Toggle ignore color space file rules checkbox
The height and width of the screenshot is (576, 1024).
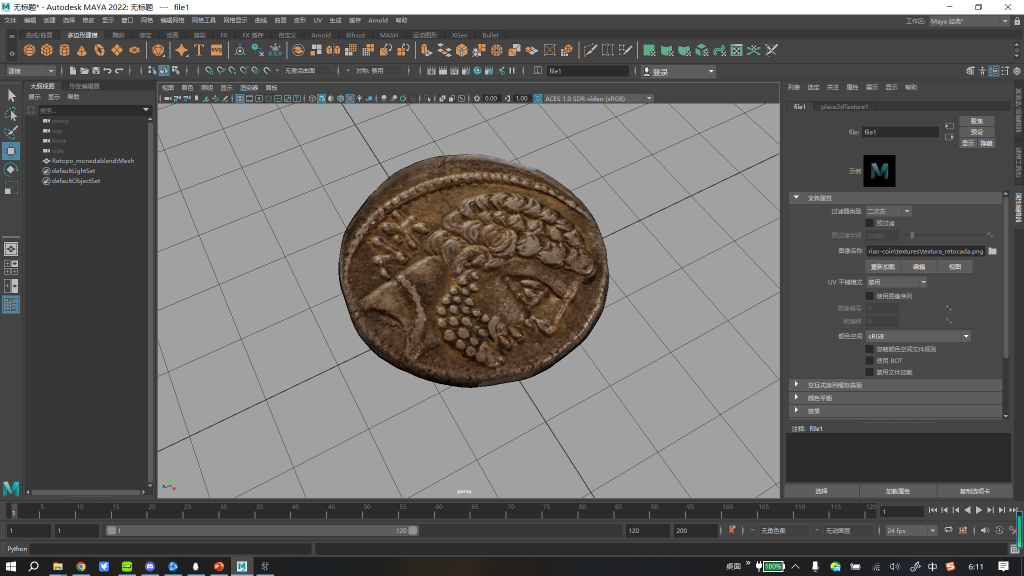[869, 349]
